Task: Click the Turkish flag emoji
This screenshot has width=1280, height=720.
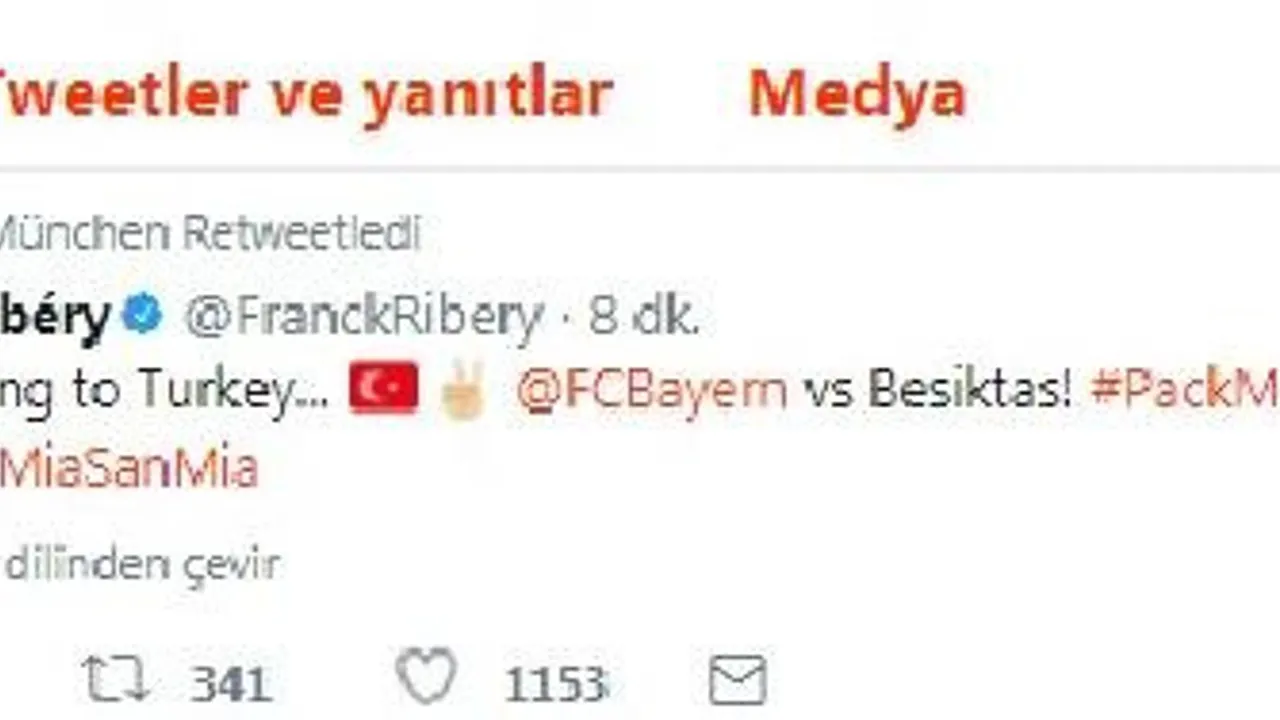Action: 384,390
